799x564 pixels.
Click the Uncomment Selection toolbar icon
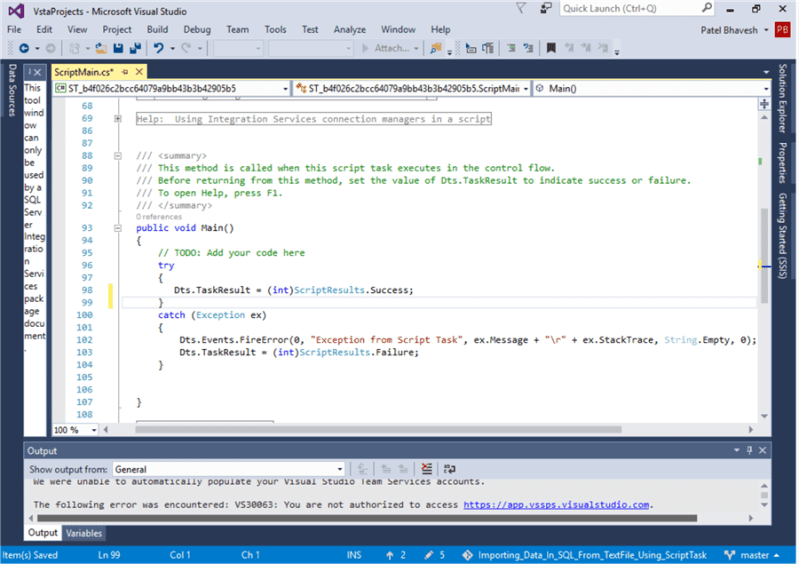click(528, 48)
